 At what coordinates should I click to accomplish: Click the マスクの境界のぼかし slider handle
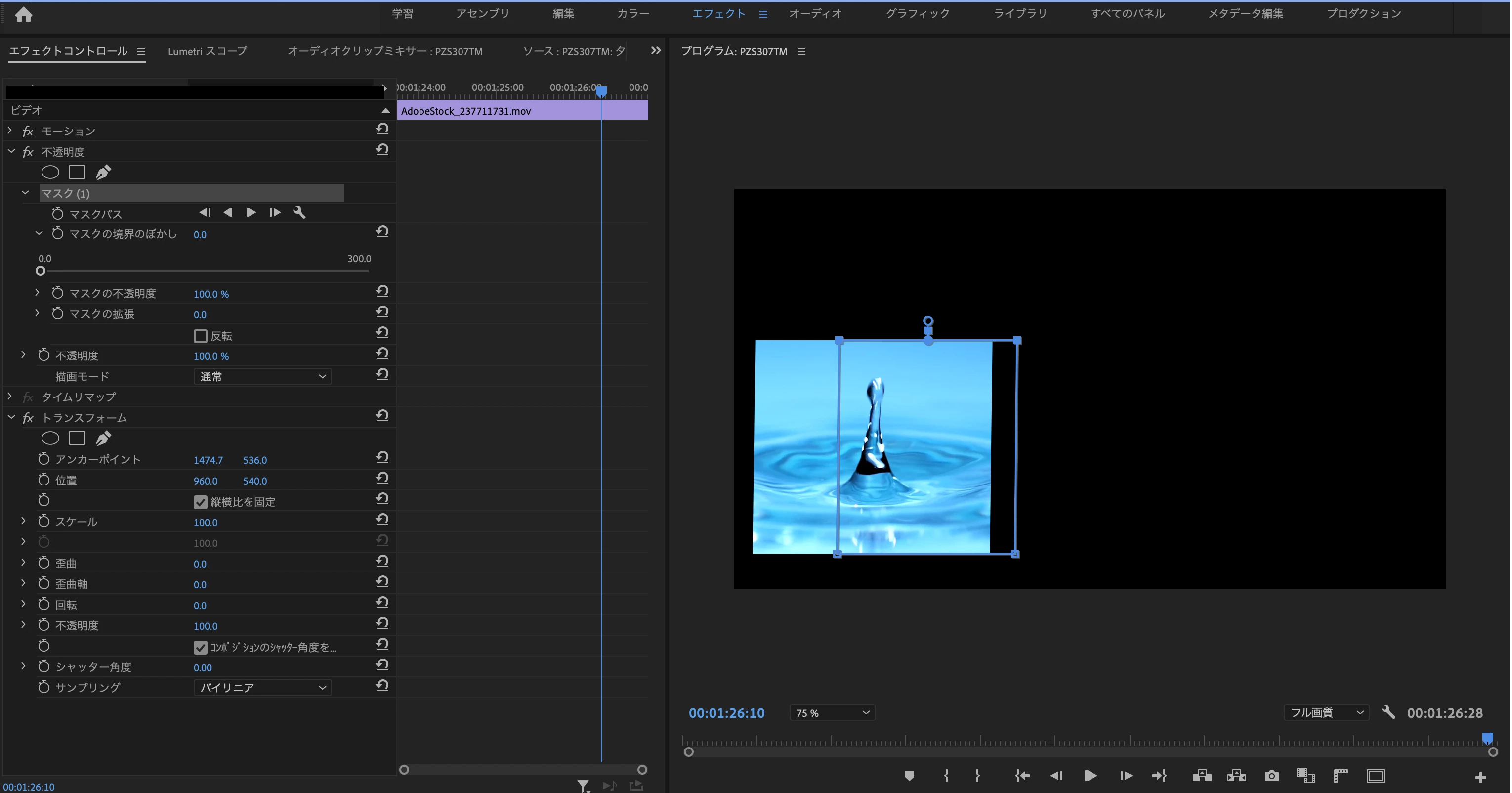41,271
